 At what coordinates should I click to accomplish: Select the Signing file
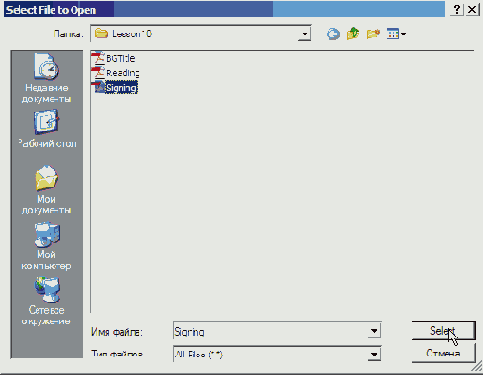tap(115, 88)
